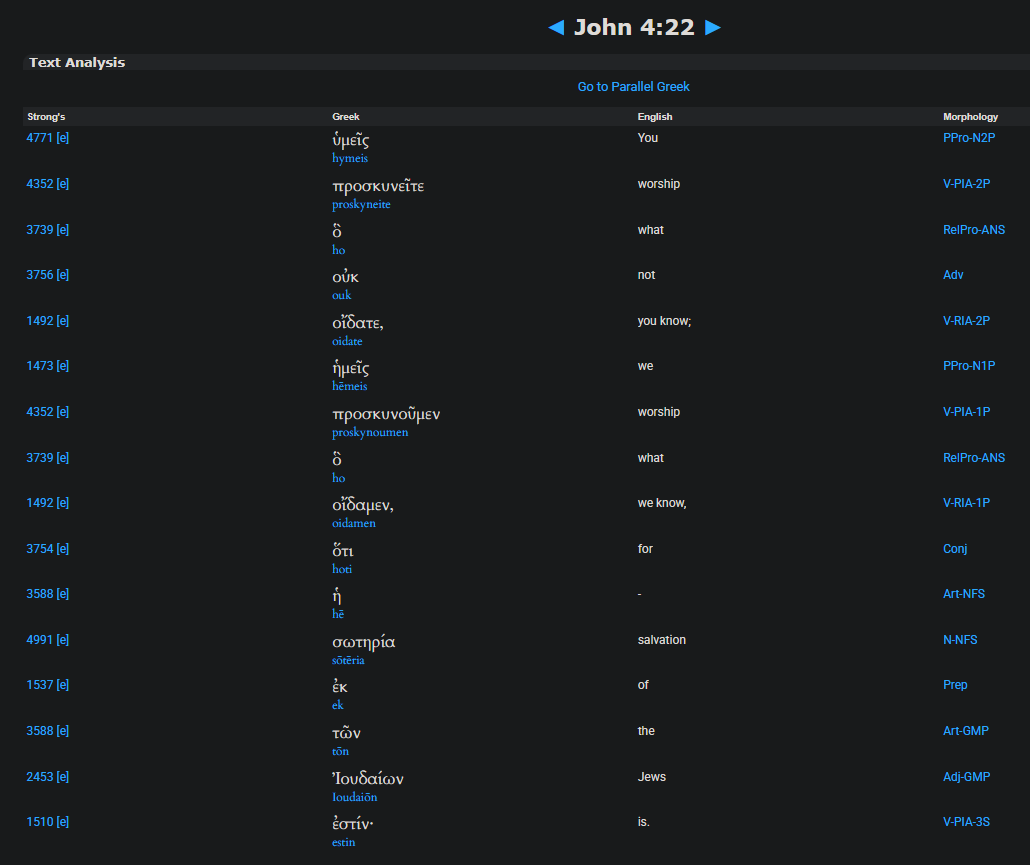Click the Text Analysis section header
Image resolution: width=1030 pixels, height=865 pixels.
coord(77,62)
